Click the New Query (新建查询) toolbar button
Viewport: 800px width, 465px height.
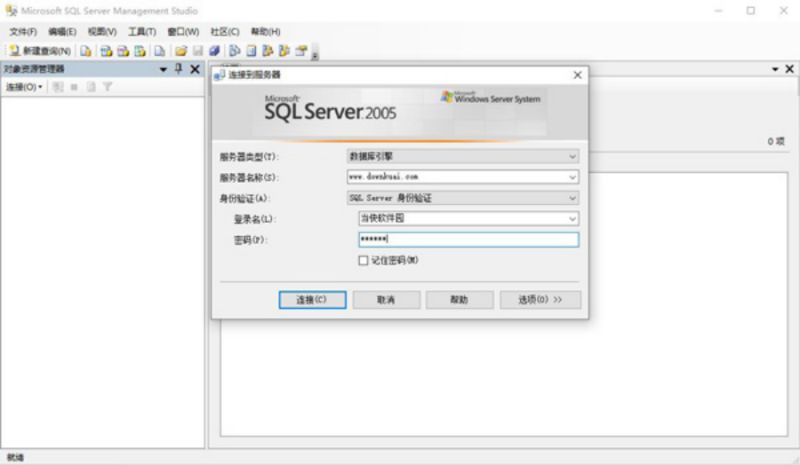click(40, 51)
